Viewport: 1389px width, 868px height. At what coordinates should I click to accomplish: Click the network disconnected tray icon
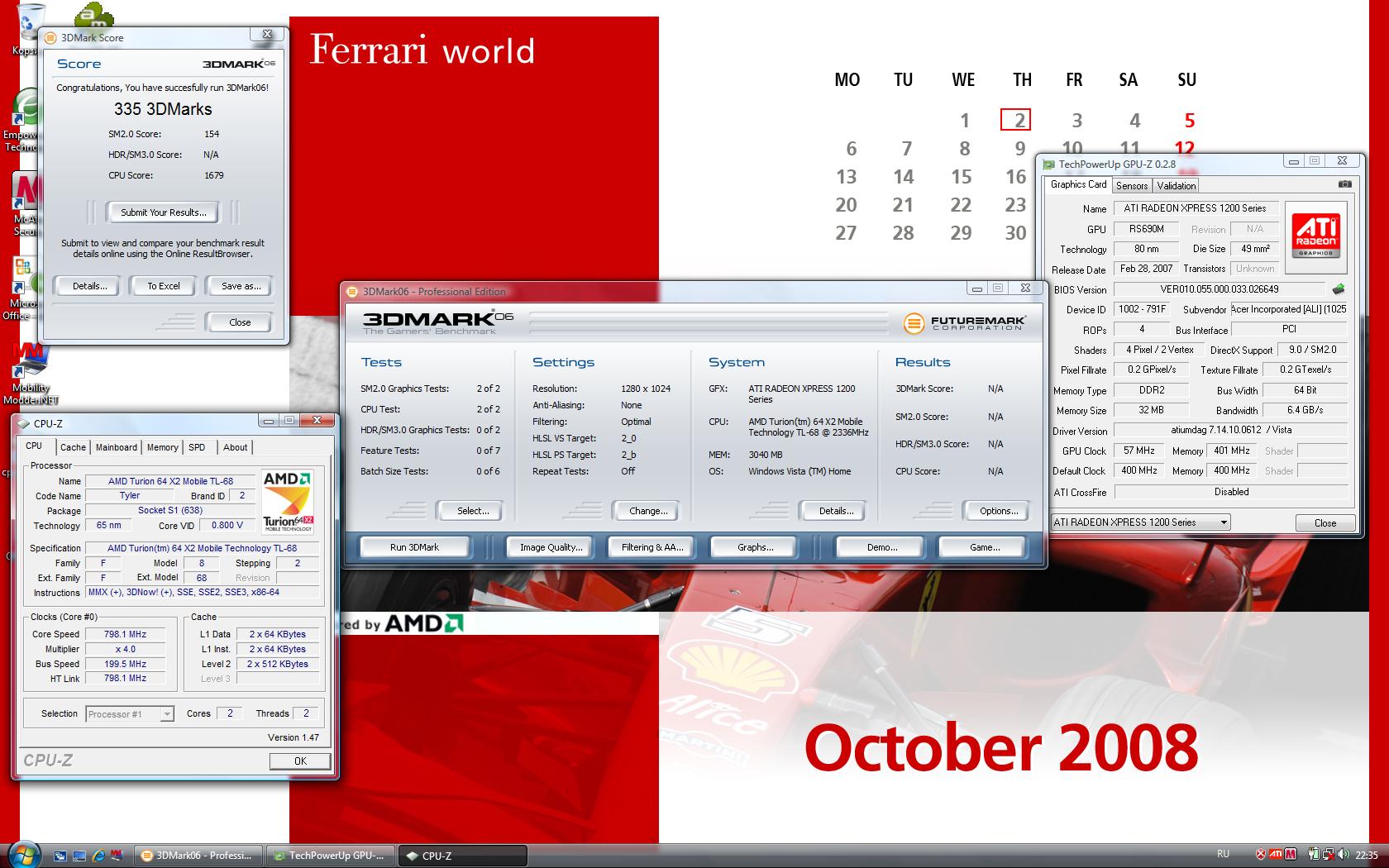coord(1329,854)
